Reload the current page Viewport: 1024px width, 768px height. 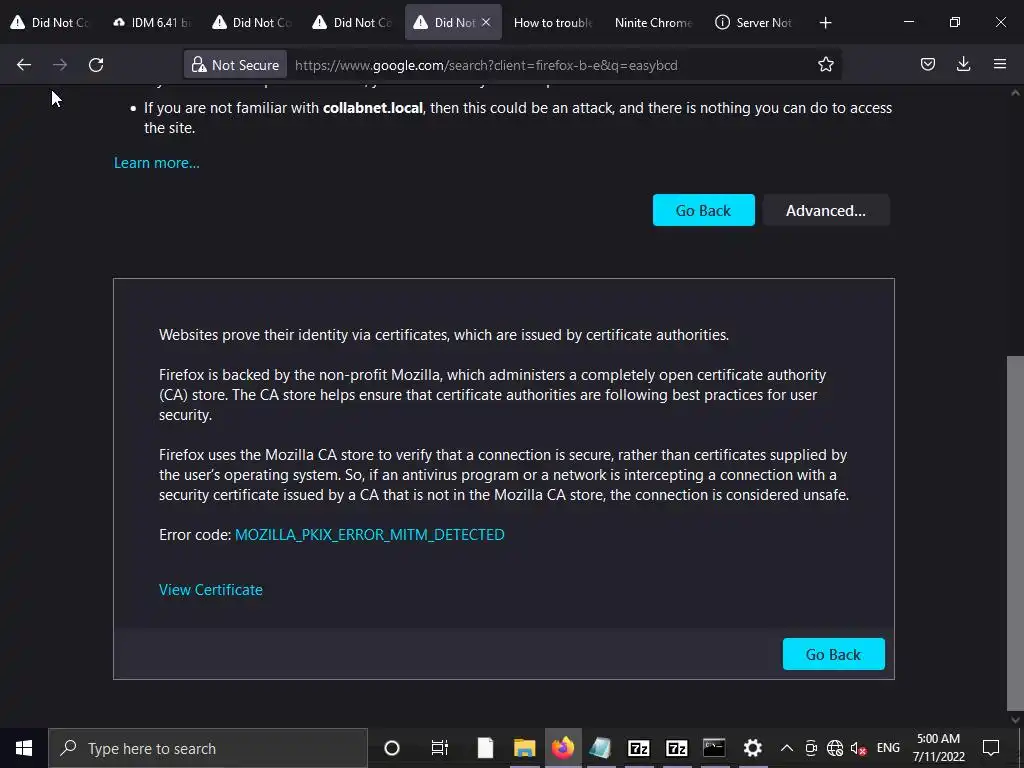(x=96, y=65)
